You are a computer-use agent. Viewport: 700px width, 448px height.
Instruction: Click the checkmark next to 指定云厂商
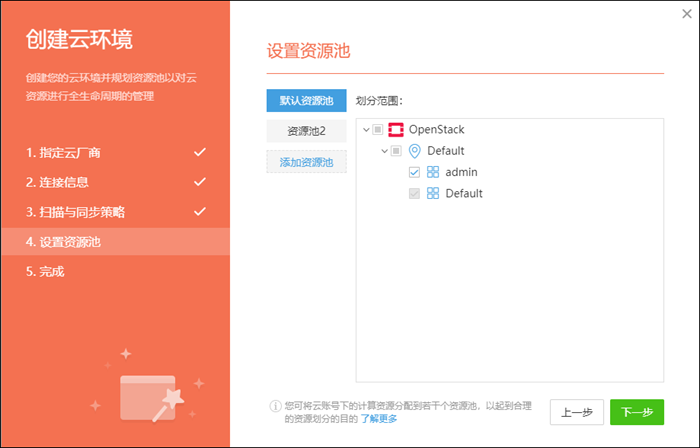tap(200, 152)
